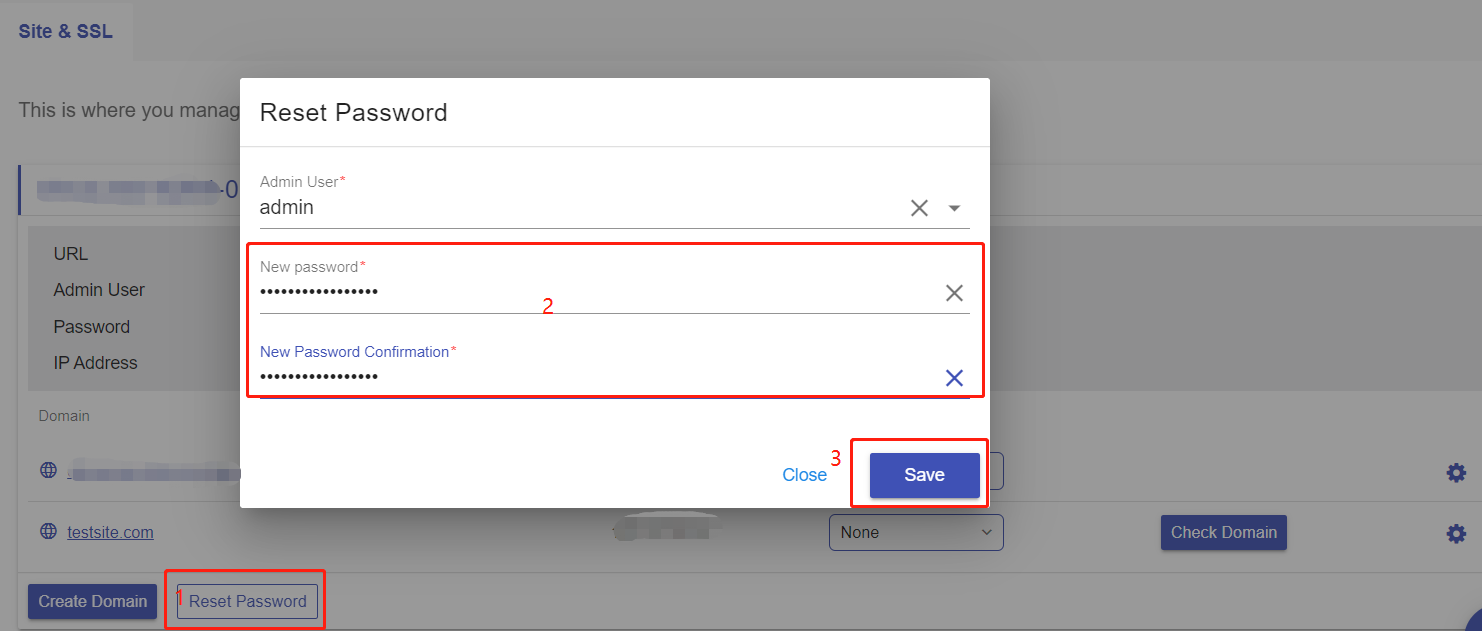Open settings gear for the first domain
Viewport: 1482px width, 631px height.
[1456, 473]
